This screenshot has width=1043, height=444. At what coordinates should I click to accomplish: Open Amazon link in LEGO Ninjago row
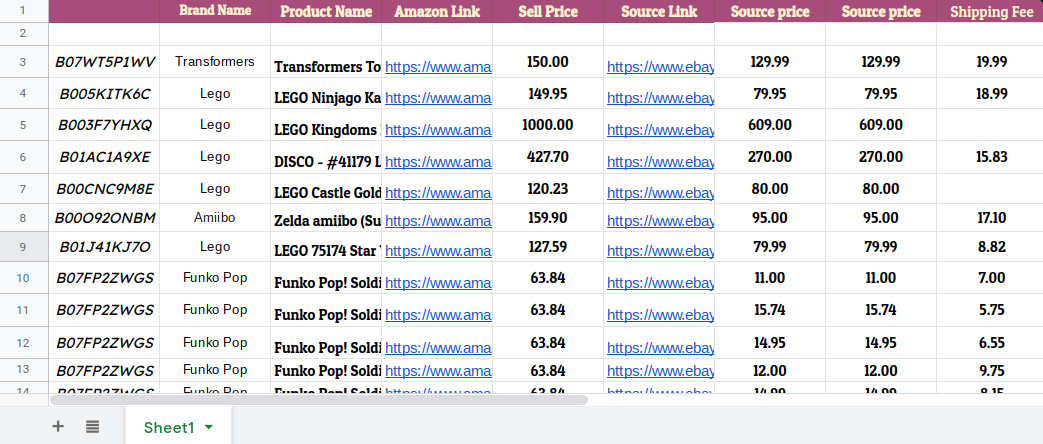click(438, 98)
